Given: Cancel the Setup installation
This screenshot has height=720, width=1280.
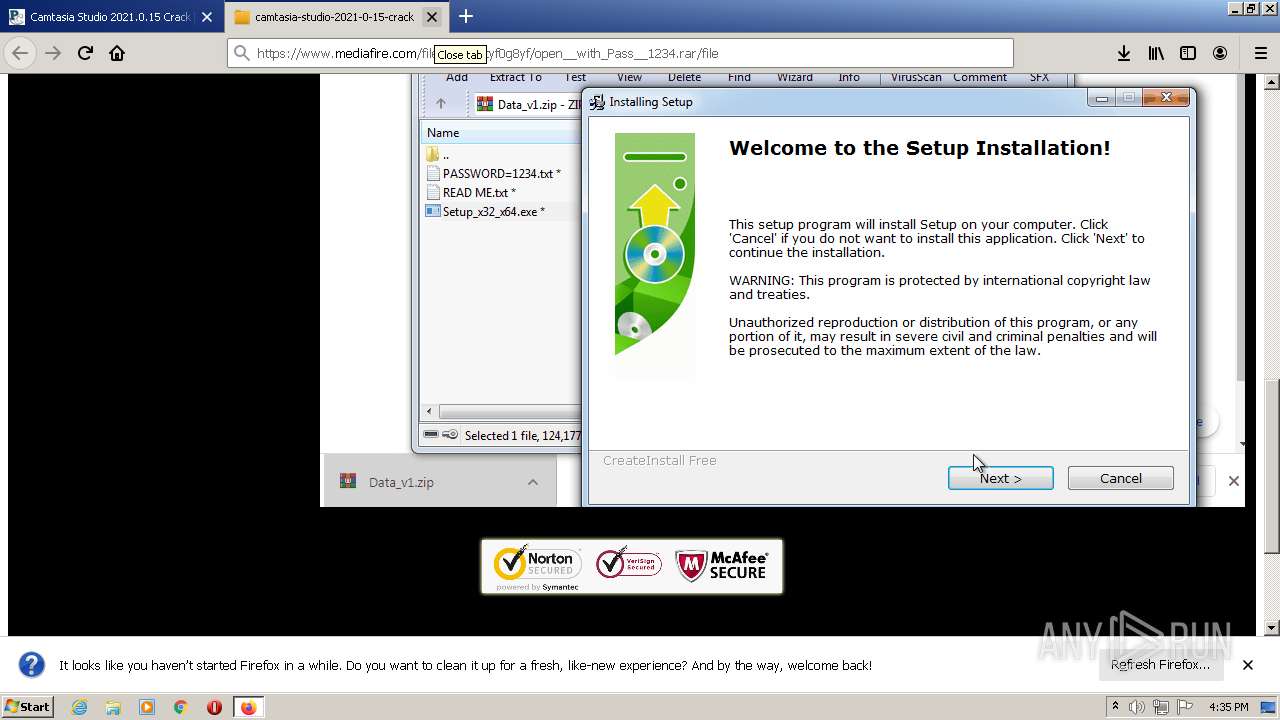Looking at the screenshot, I should click(1120, 478).
